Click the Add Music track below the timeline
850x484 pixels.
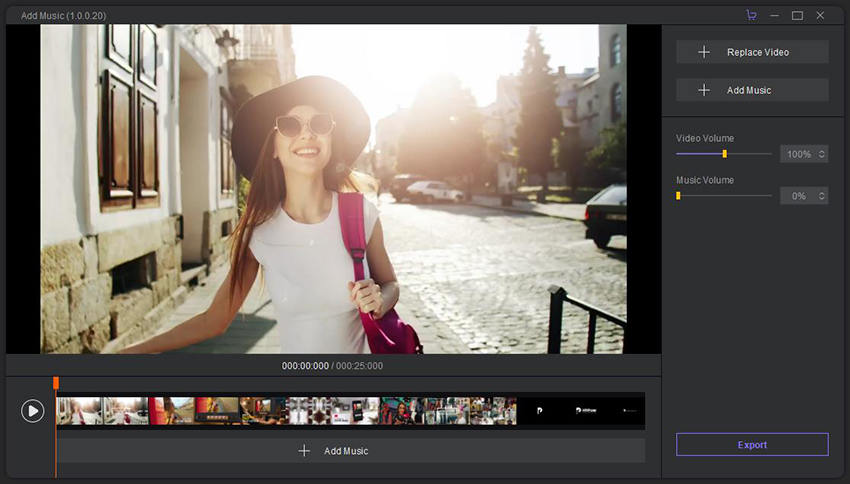click(x=351, y=451)
